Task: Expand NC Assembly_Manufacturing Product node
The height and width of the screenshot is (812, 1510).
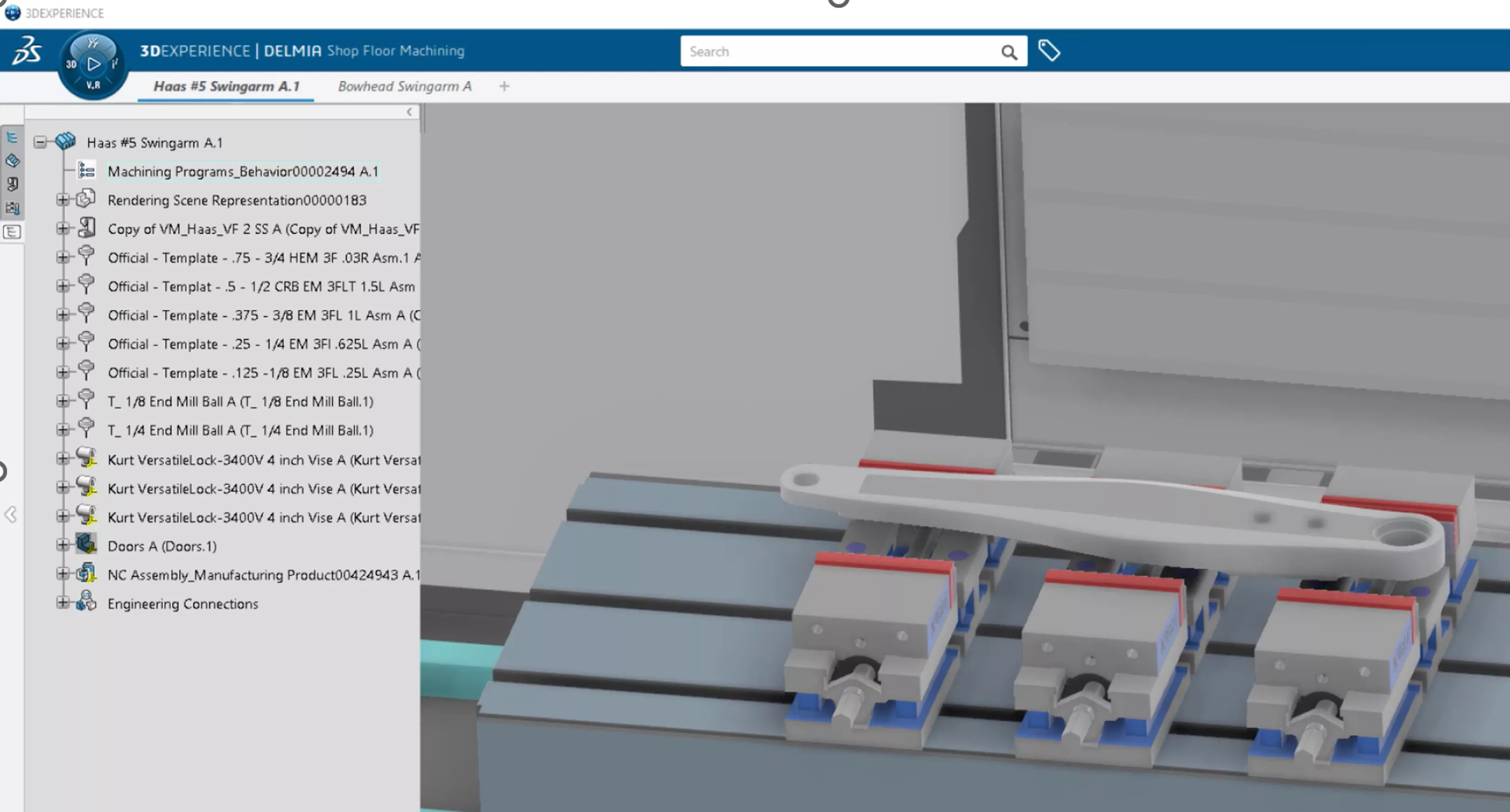Action: [62, 573]
